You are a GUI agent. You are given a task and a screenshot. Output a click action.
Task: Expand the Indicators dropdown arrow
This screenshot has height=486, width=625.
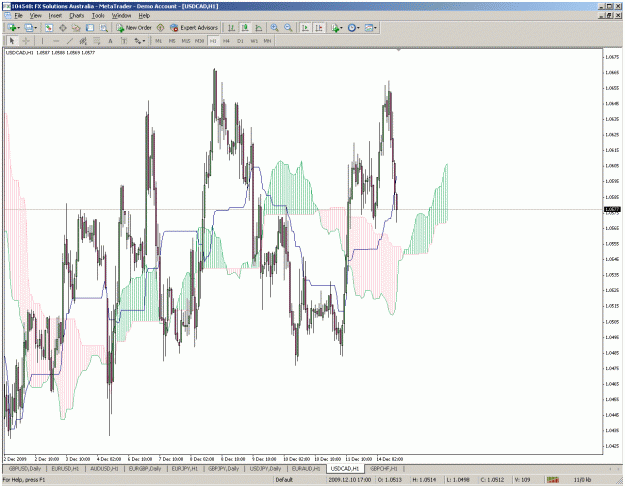342,28
